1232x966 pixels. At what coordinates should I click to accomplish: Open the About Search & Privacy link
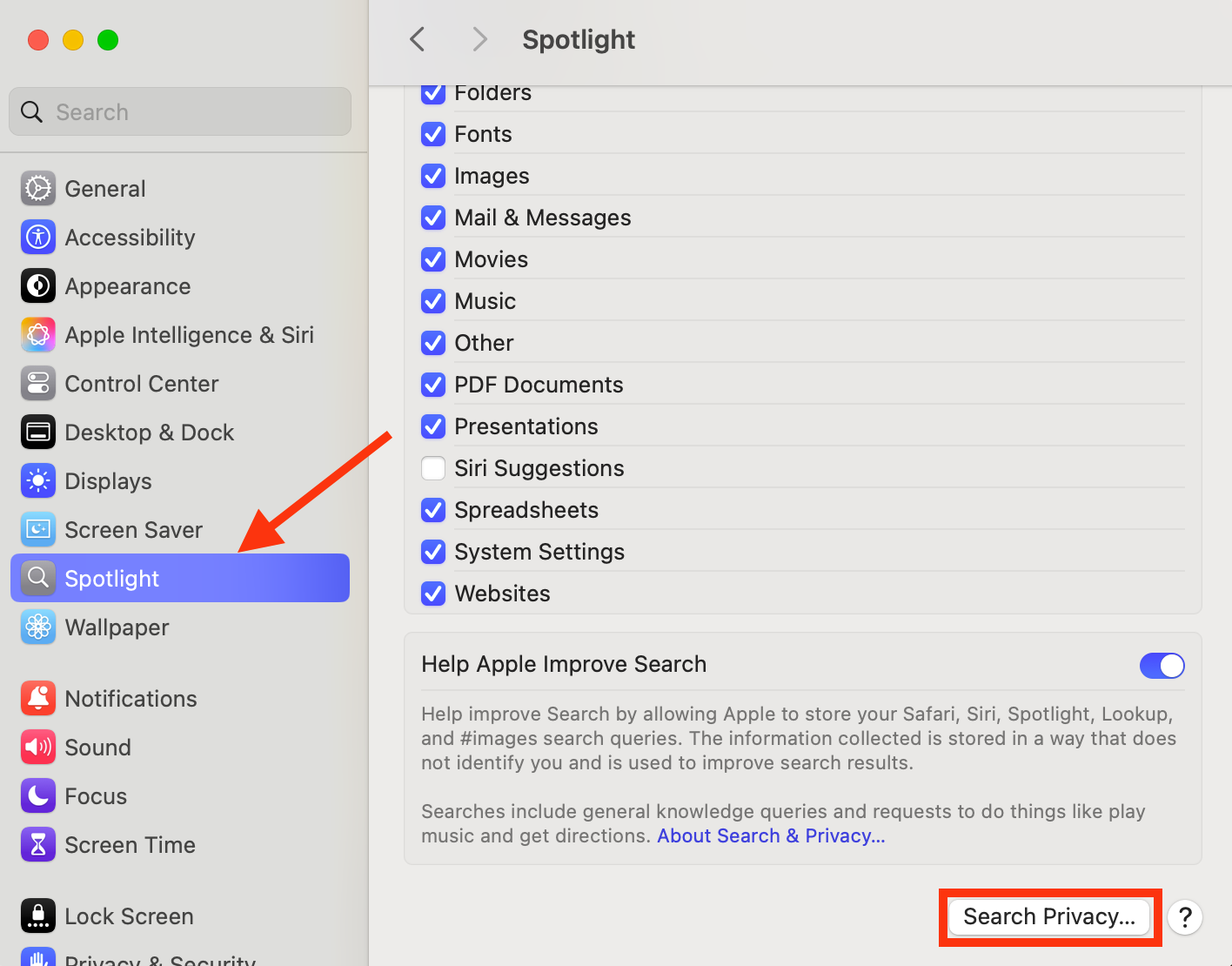tap(770, 835)
